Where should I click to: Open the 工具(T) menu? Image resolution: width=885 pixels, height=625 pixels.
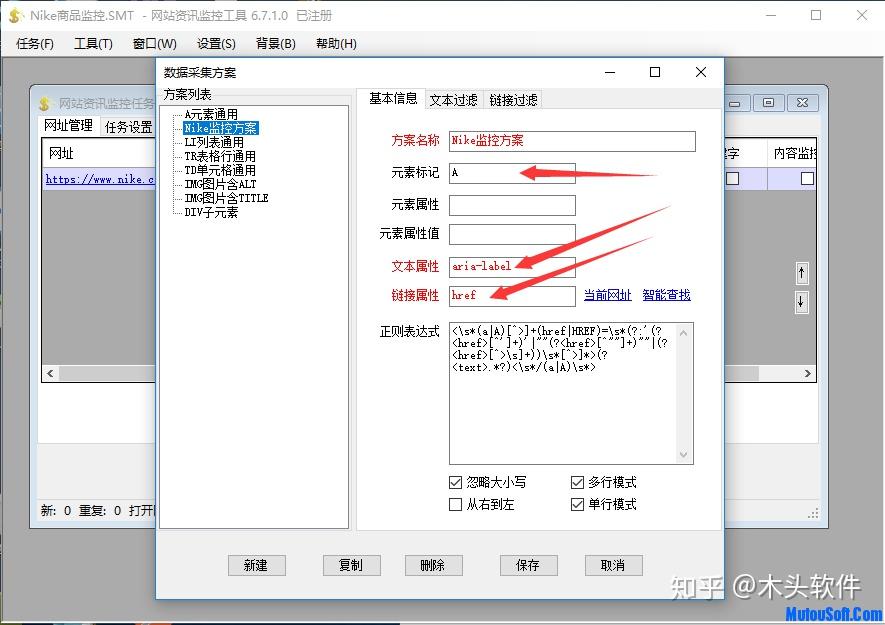93,43
